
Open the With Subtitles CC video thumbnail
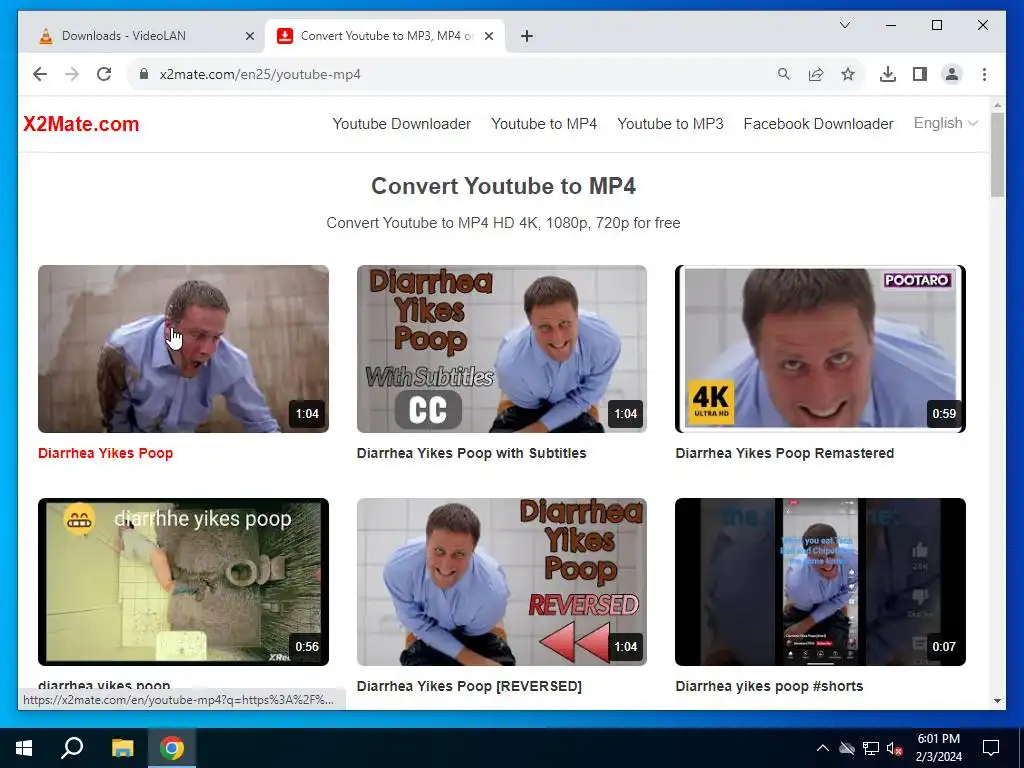coord(502,349)
